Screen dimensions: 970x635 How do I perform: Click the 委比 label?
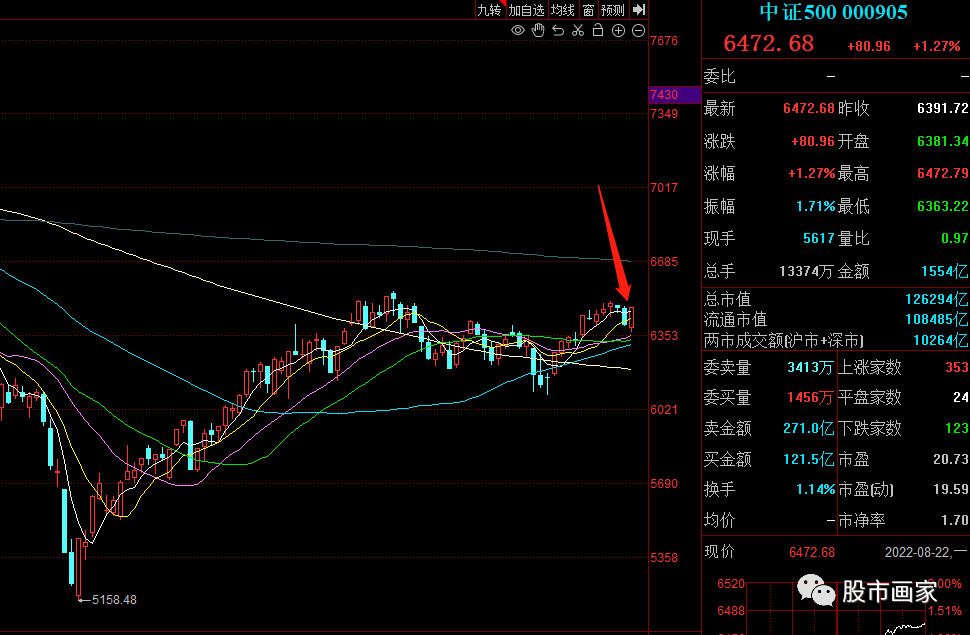point(719,77)
